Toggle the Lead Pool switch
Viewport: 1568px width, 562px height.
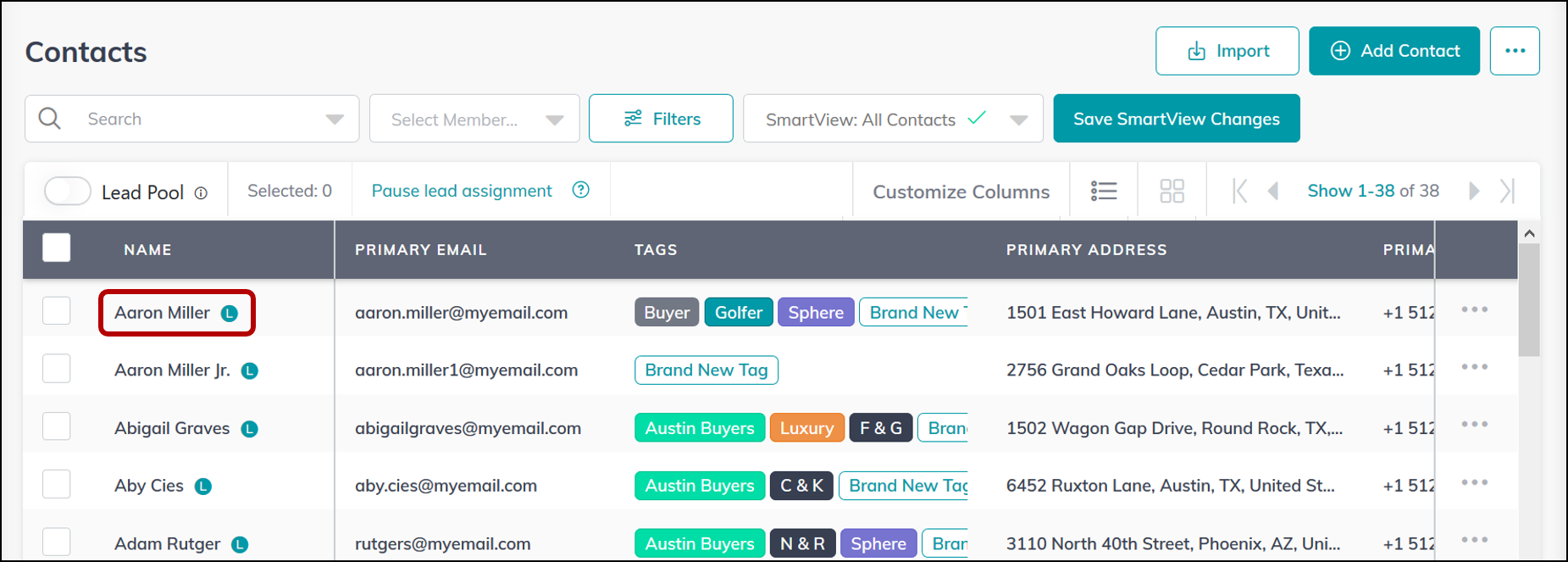[x=68, y=191]
